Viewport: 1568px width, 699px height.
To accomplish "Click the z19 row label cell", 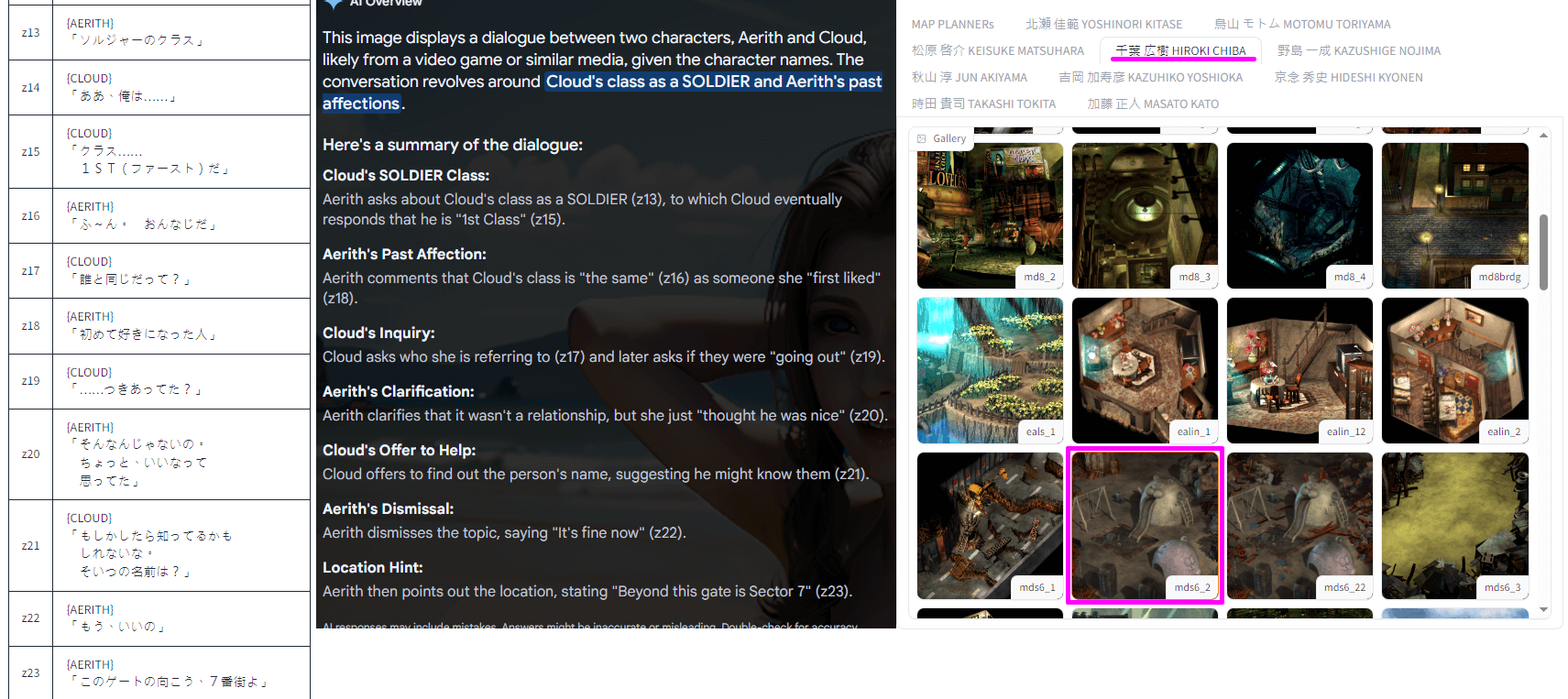I will [30, 381].
